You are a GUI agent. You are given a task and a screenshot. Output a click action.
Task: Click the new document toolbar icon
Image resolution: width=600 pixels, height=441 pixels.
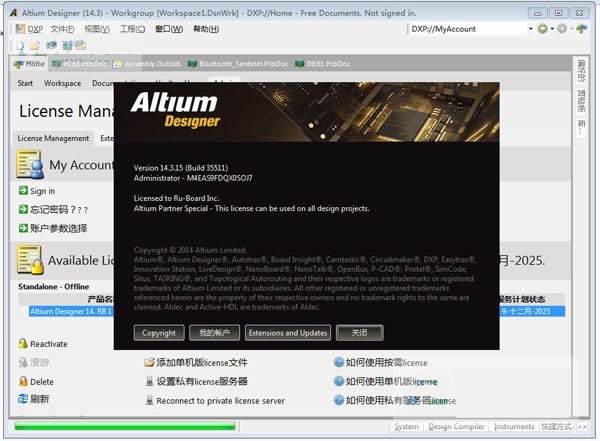pos(20,46)
